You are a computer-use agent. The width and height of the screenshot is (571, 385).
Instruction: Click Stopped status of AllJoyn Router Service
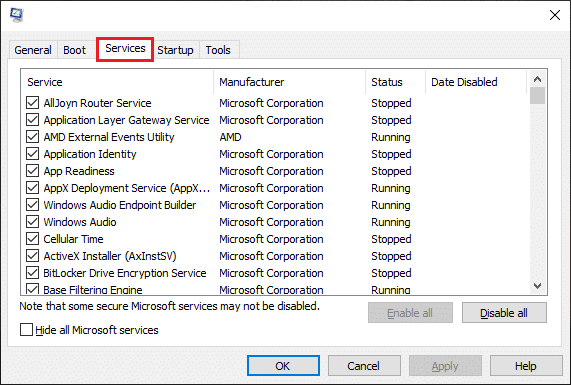point(391,103)
